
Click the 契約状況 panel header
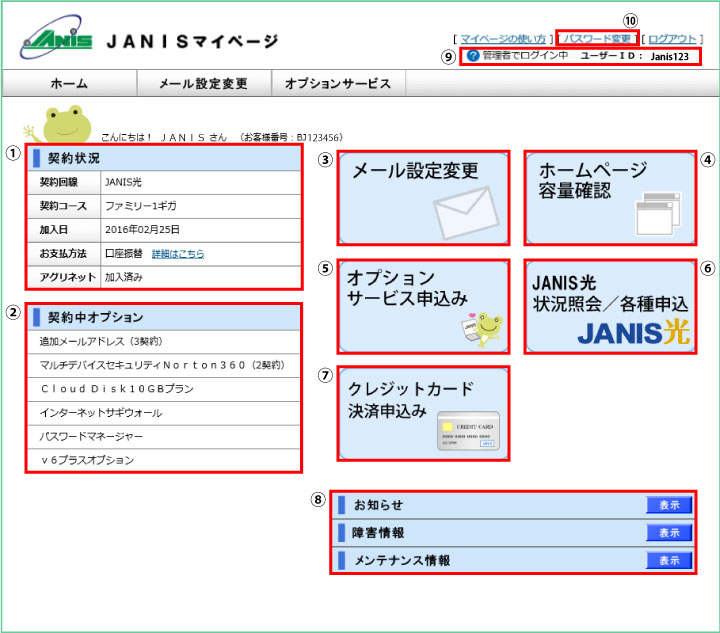tap(164, 158)
